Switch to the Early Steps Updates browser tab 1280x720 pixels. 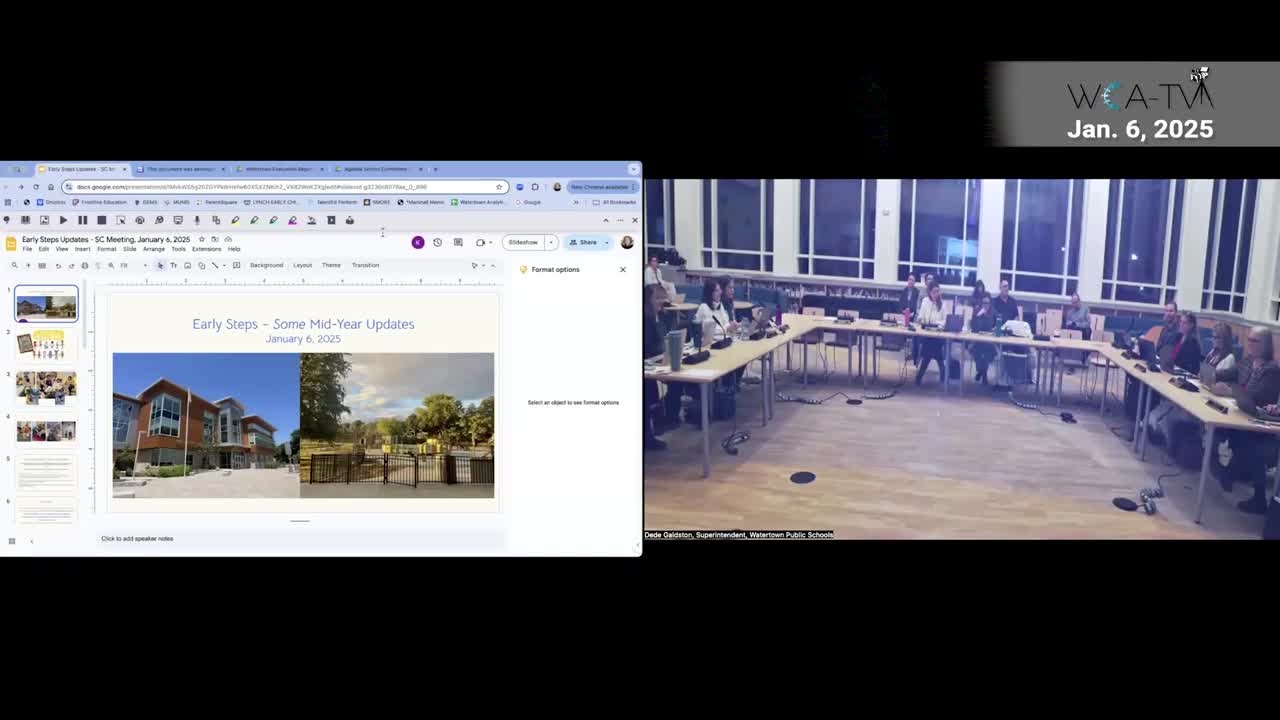coord(82,169)
